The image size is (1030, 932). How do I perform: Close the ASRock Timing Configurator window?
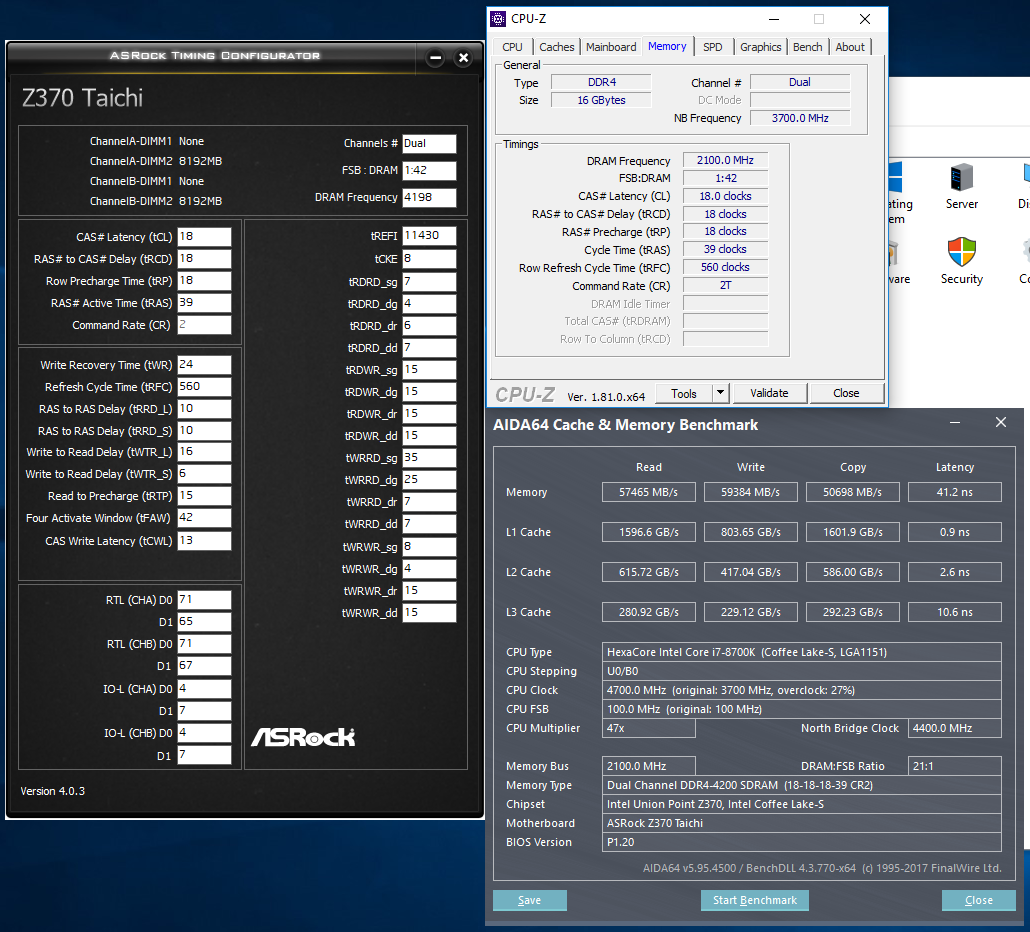(x=463, y=58)
